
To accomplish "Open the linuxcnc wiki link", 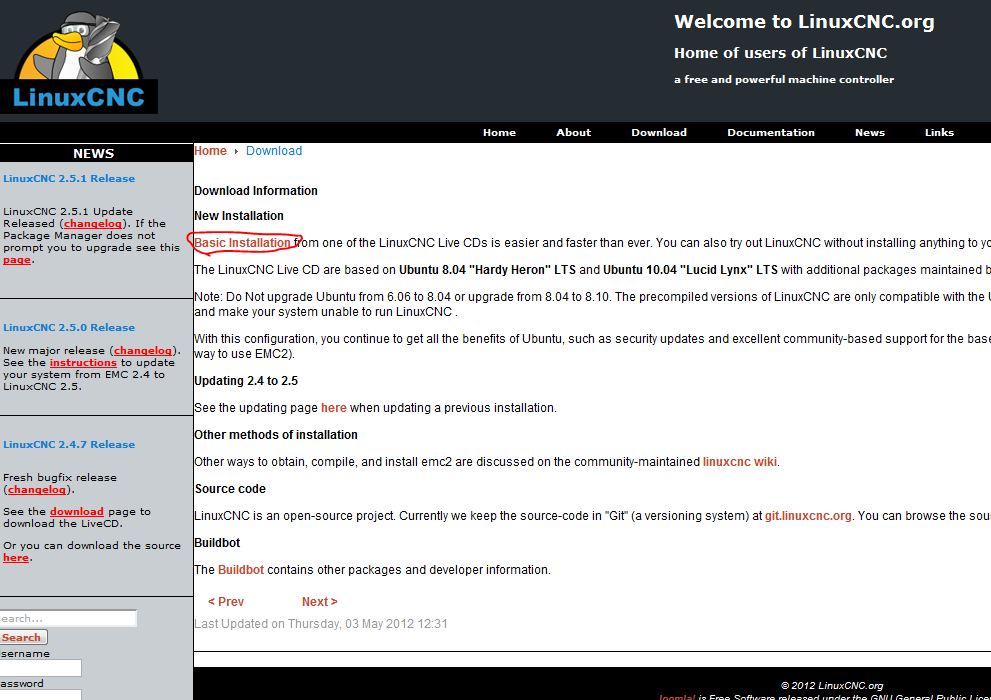I will (739, 462).
